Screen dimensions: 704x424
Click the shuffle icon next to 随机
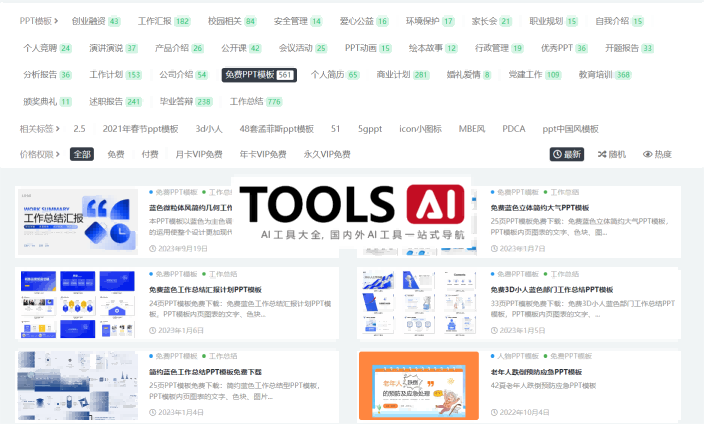[x=603, y=154]
